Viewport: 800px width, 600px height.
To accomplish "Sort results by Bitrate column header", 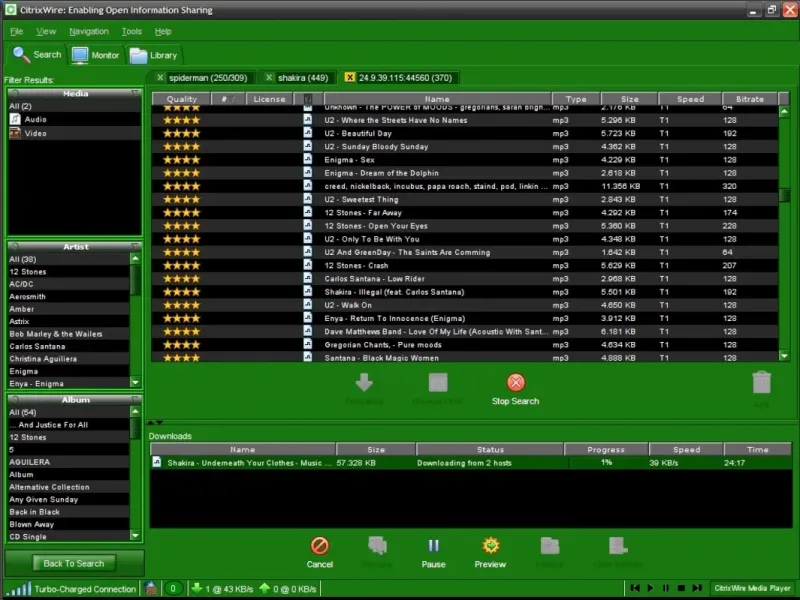I will [x=749, y=99].
